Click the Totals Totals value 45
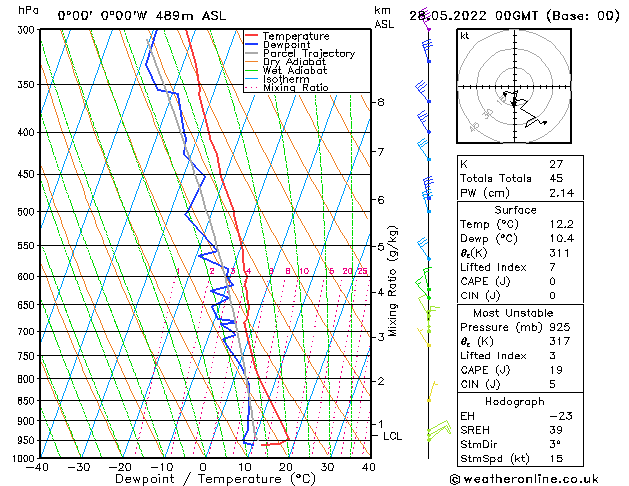629x486 pixels. click(556, 178)
